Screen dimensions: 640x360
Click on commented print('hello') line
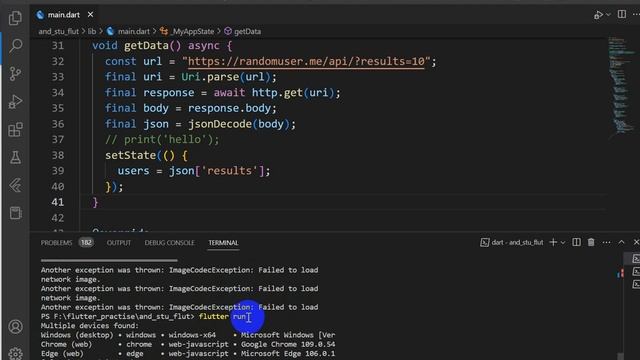click(162, 140)
